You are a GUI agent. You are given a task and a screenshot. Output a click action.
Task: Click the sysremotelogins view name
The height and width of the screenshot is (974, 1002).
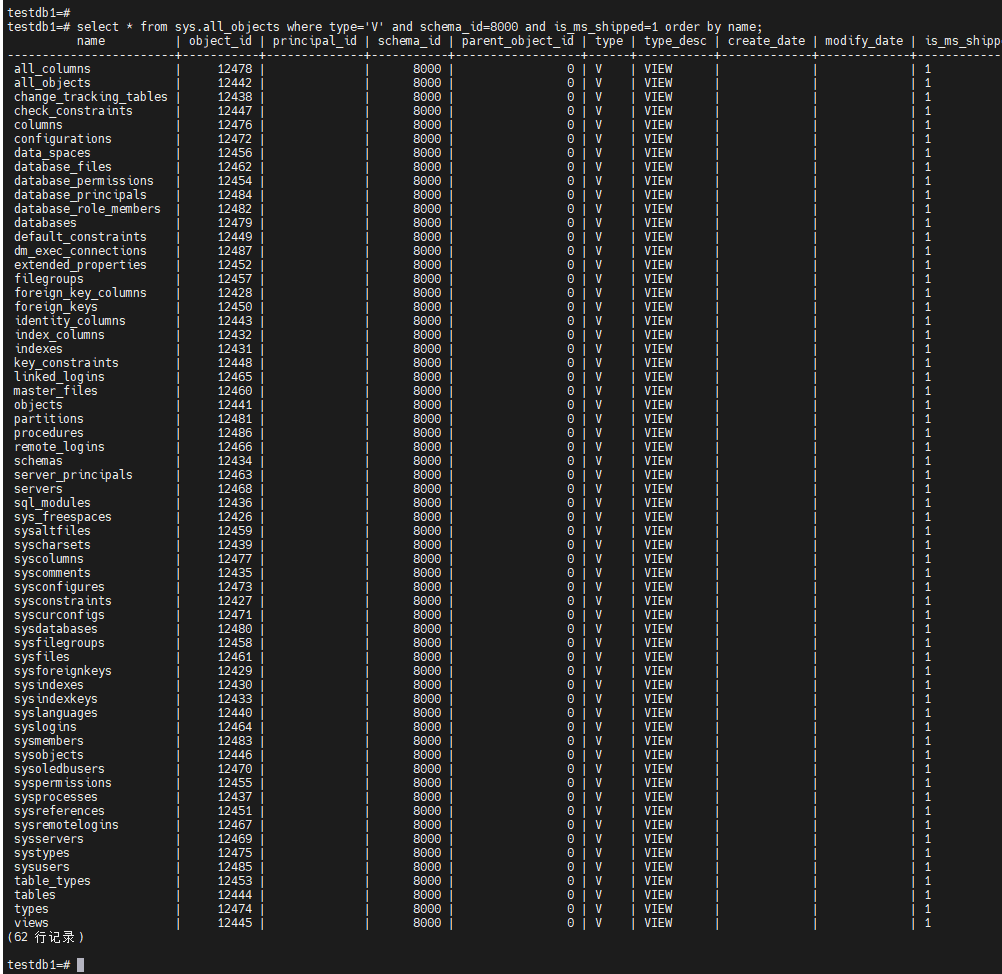pos(66,825)
